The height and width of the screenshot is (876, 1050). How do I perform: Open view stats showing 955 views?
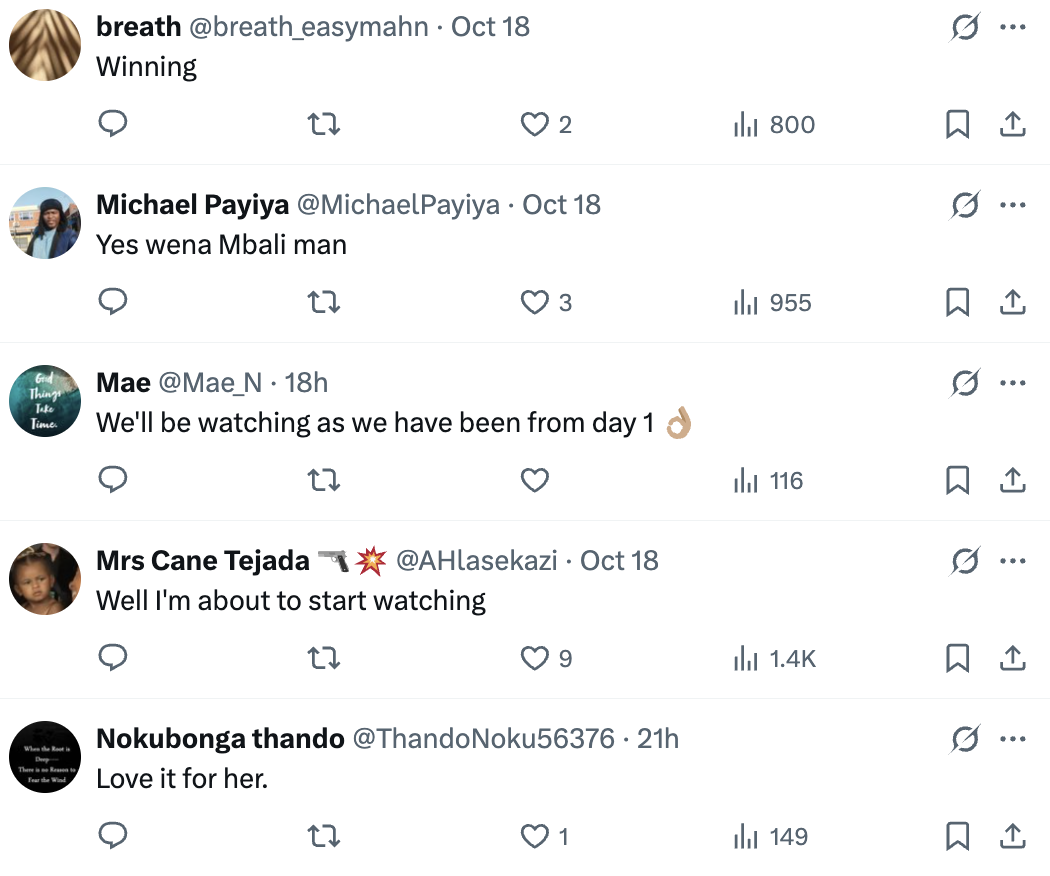point(773,302)
